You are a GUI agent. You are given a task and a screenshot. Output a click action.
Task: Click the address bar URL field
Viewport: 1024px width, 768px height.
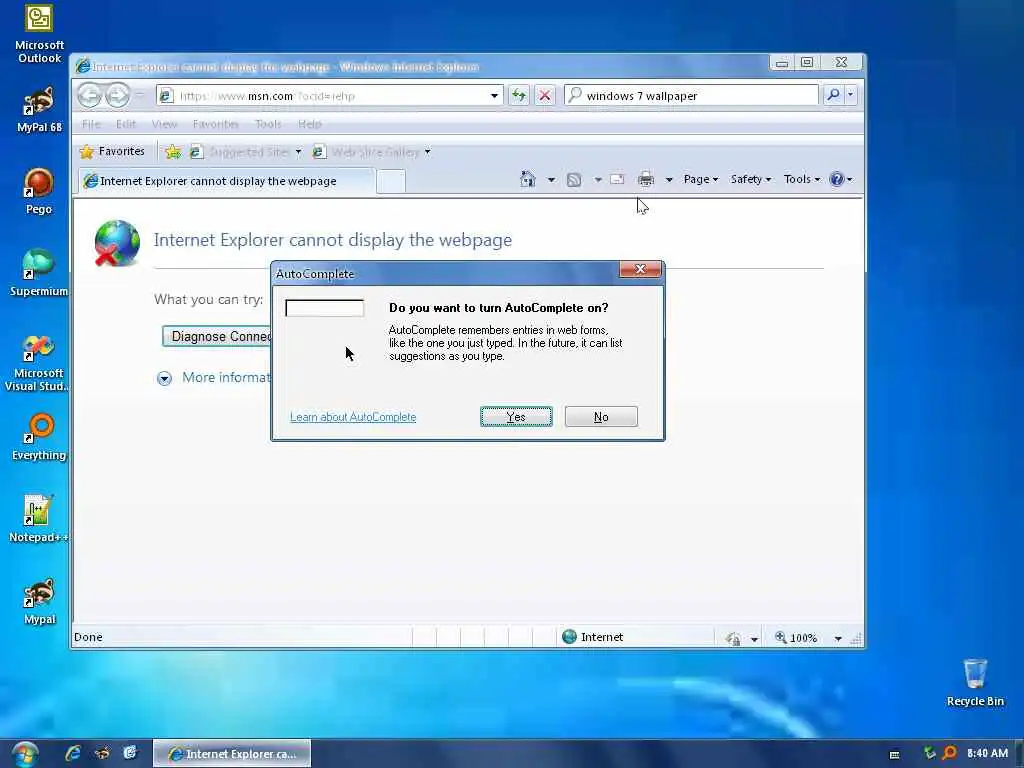330,96
